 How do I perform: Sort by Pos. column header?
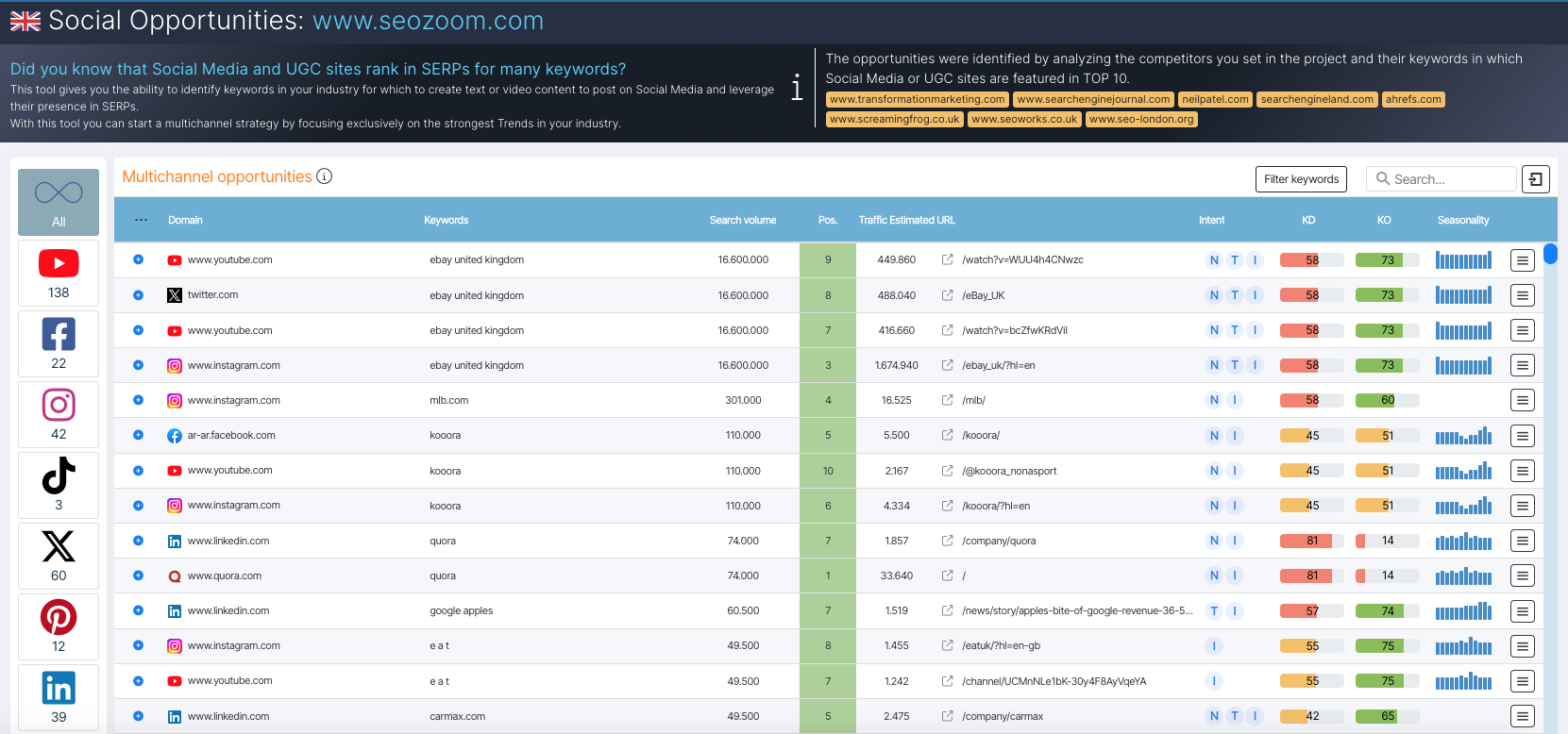(x=828, y=220)
